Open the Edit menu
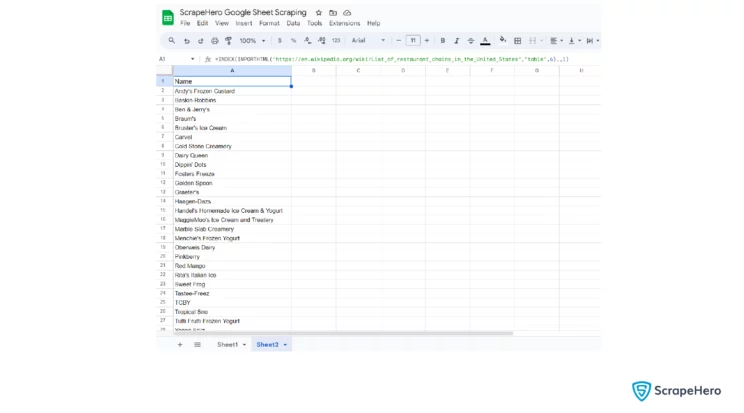The height and width of the screenshot is (413, 744). point(203,23)
